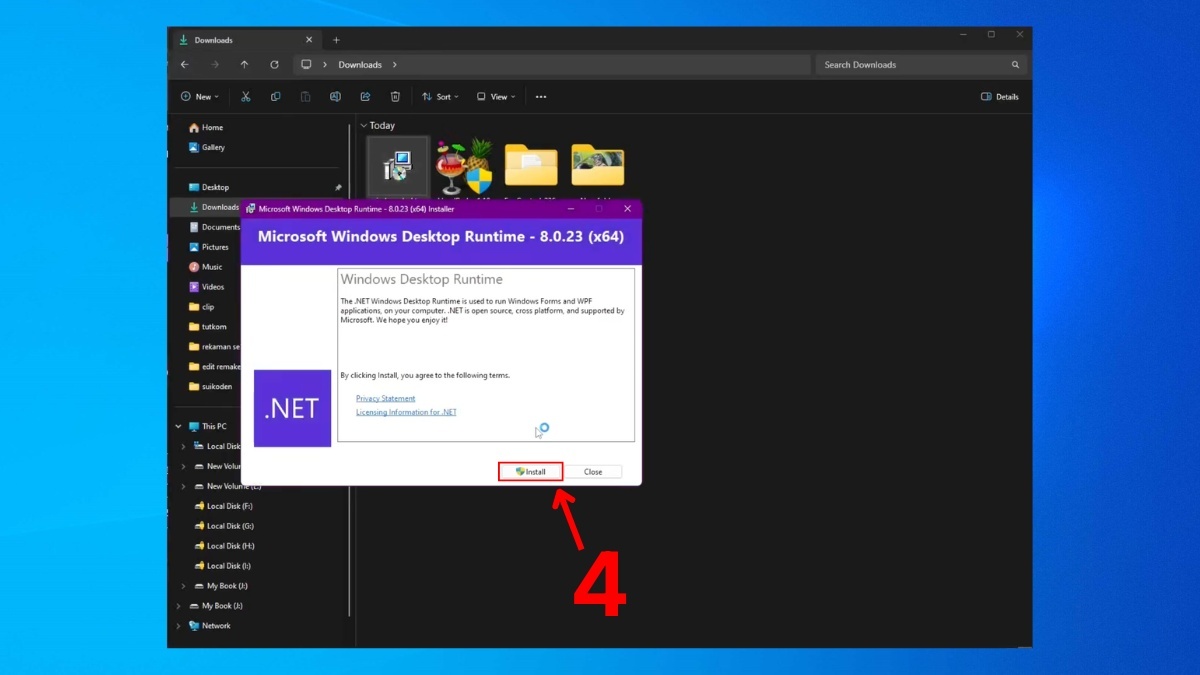
Task: Open the Privacy Statement link
Action: click(x=385, y=398)
